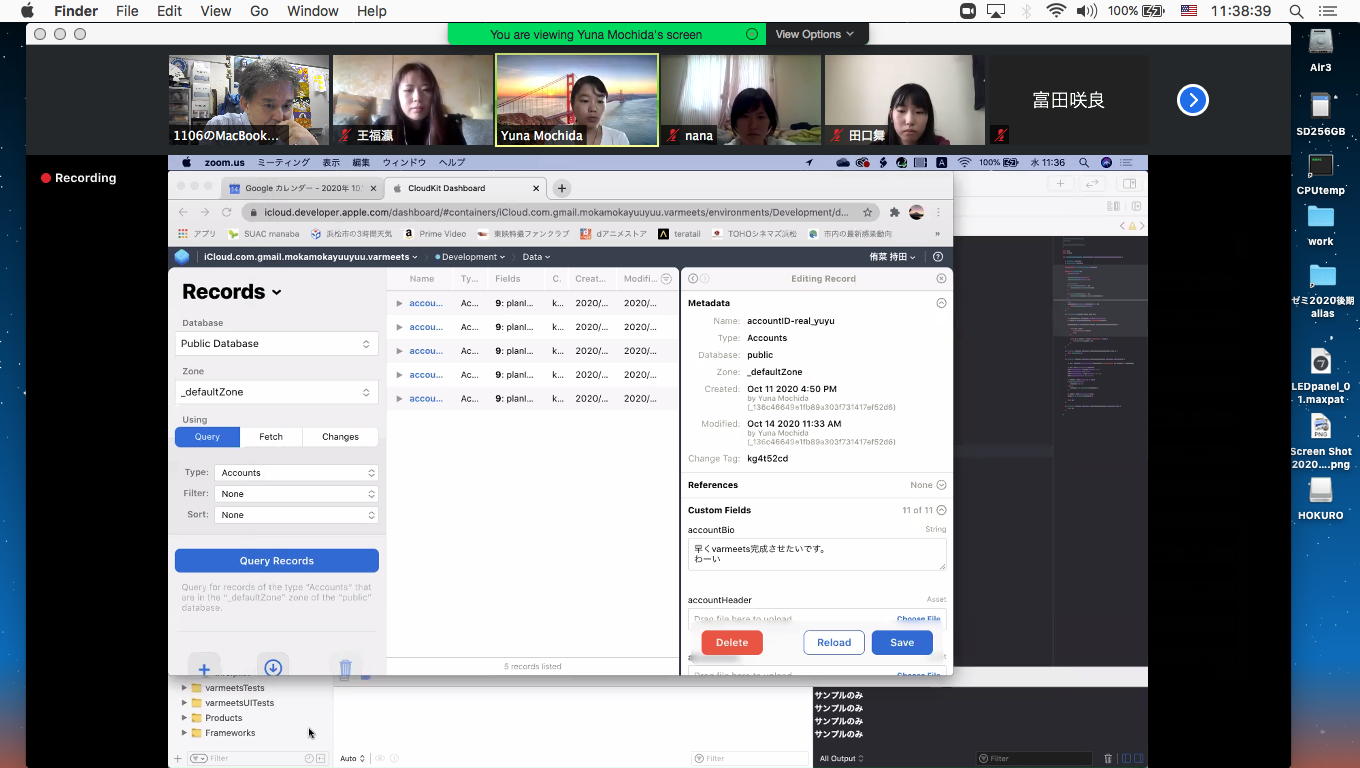Open the View menu
1360x768 pixels.
point(215,11)
